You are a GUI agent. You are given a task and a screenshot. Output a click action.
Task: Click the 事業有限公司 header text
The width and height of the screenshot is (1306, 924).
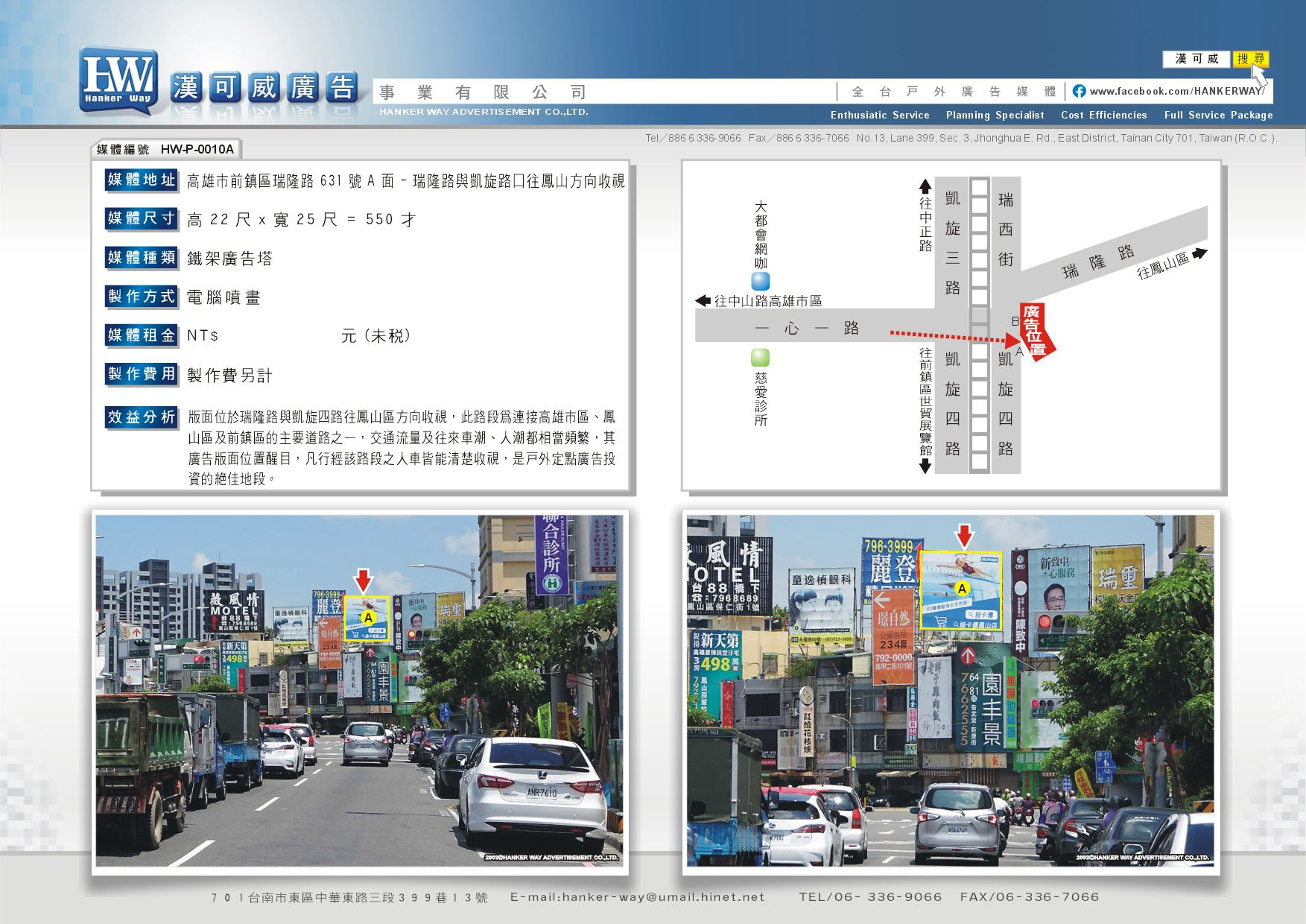(x=483, y=92)
